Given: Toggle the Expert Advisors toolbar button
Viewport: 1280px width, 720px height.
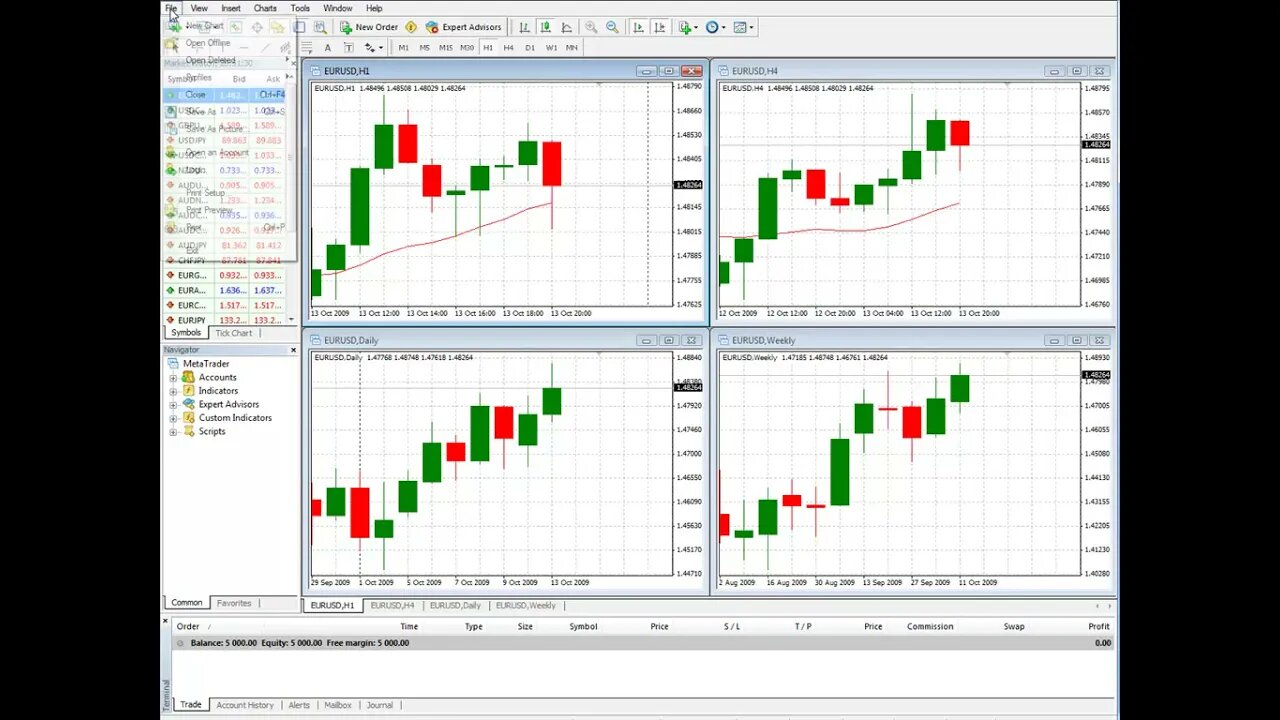Looking at the screenshot, I should (463, 27).
